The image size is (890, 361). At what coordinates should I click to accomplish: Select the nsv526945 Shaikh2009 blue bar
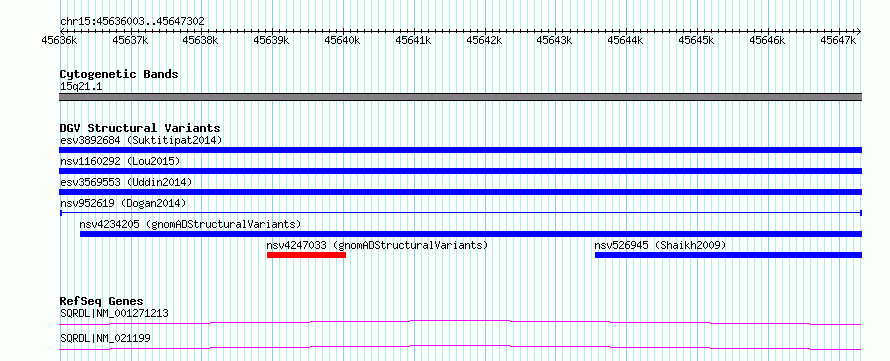click(x=728, y=255)
